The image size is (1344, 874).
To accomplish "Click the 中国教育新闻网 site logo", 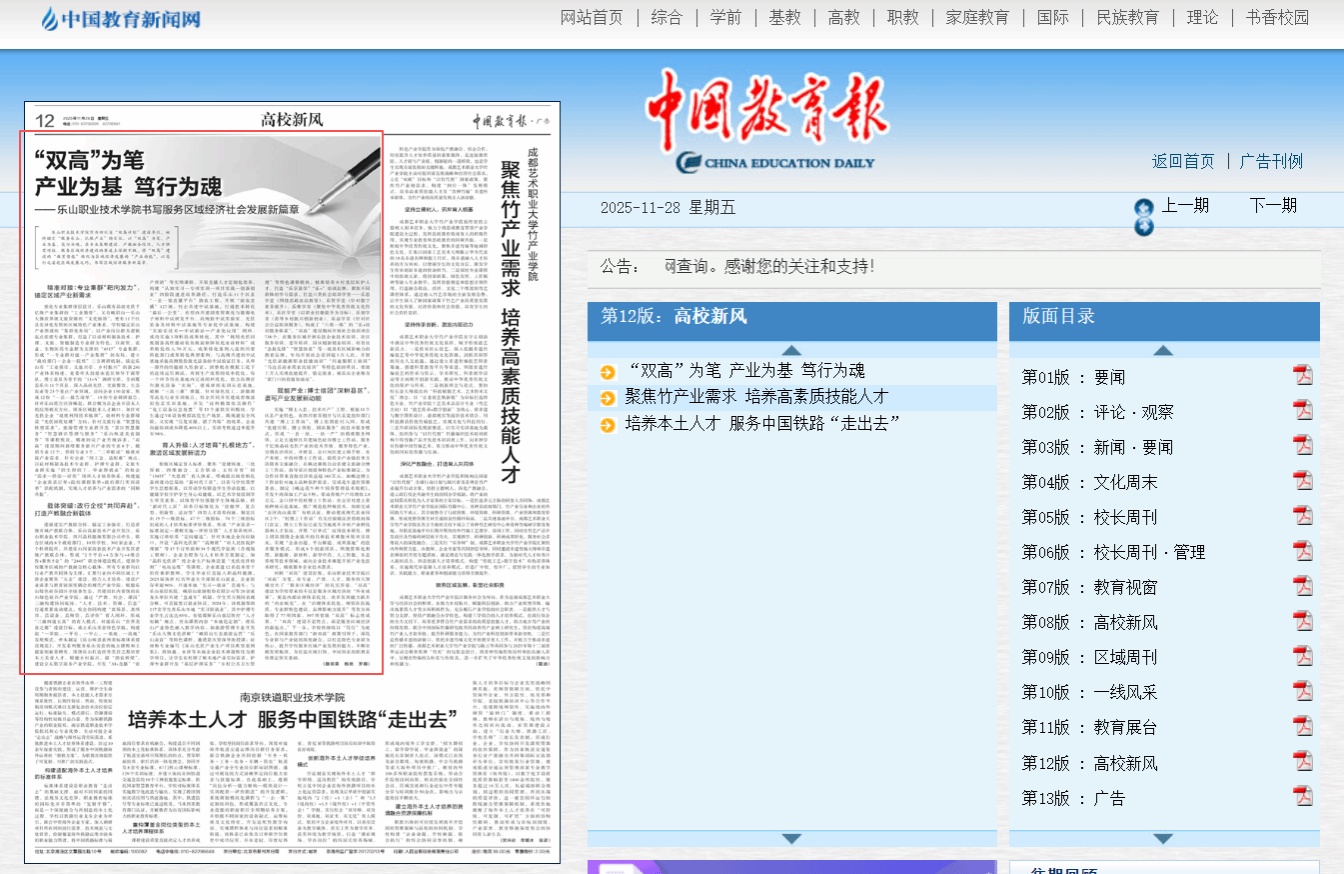I will (121, 19).
